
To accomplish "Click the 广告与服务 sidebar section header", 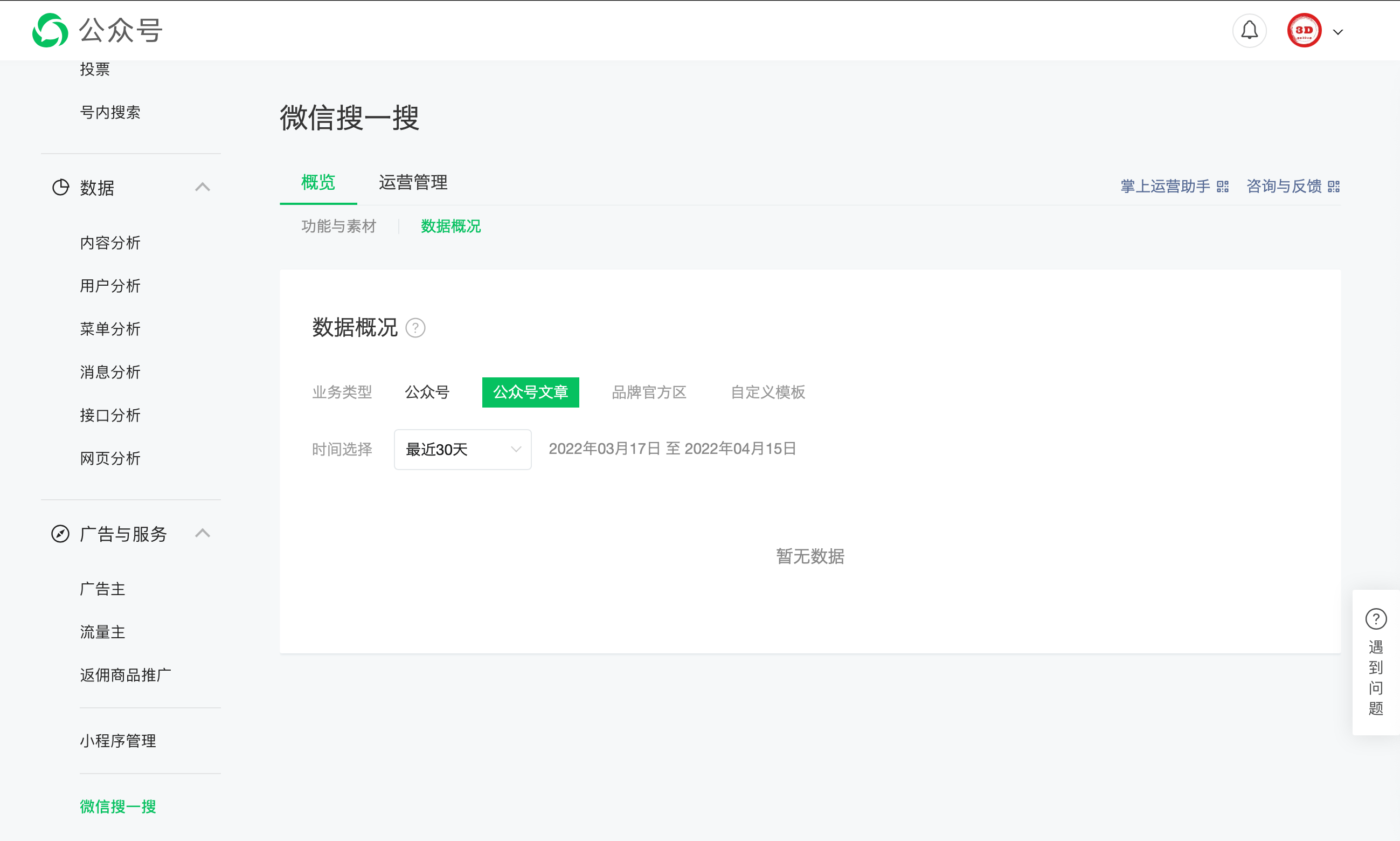I will [x=131, y=533].
